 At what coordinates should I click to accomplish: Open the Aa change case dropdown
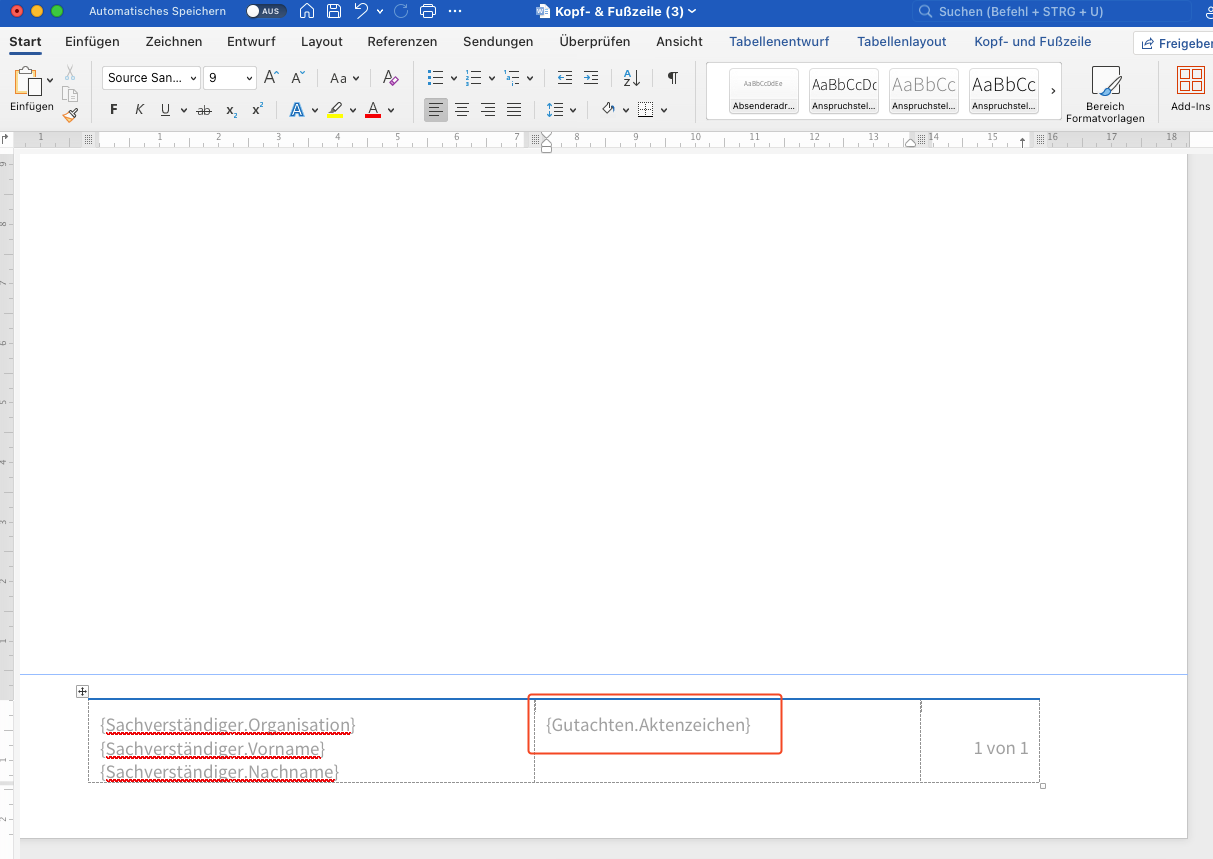coord(344,78)
